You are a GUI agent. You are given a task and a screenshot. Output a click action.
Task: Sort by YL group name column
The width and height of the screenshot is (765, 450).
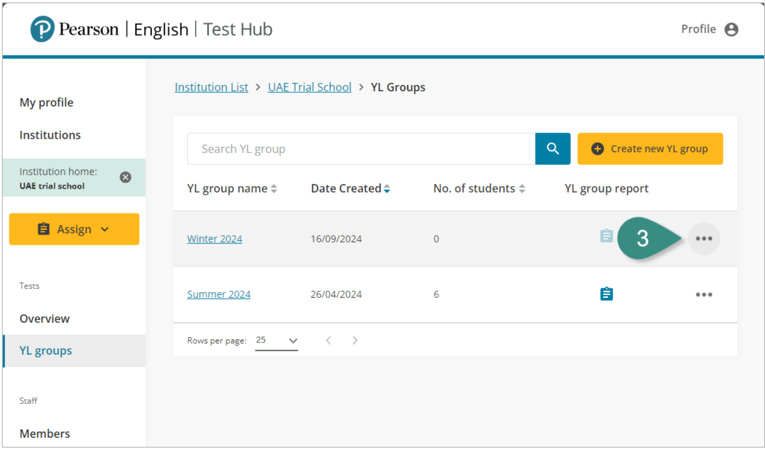click(232, 188)
